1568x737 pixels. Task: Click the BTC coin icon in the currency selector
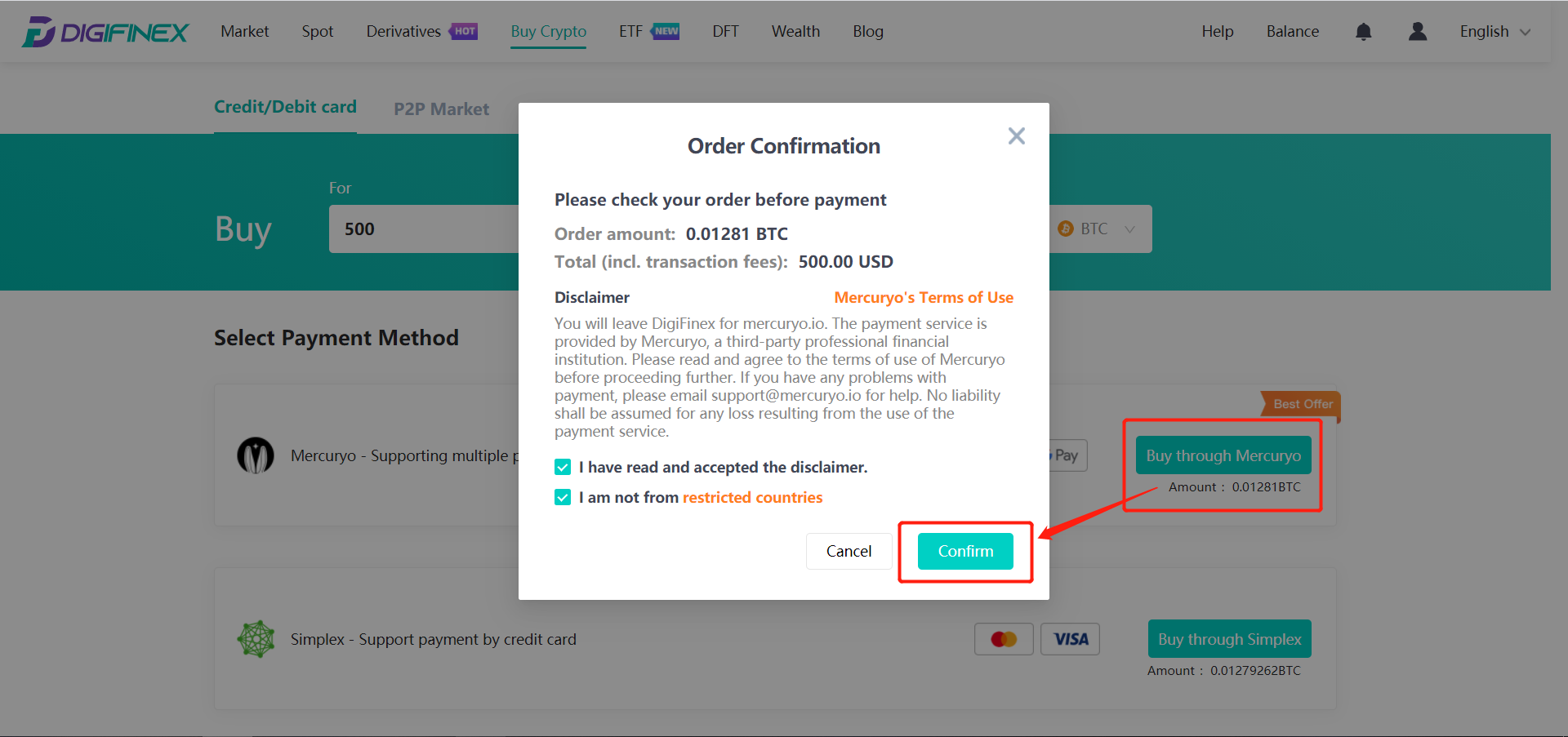coord(1066,229)
